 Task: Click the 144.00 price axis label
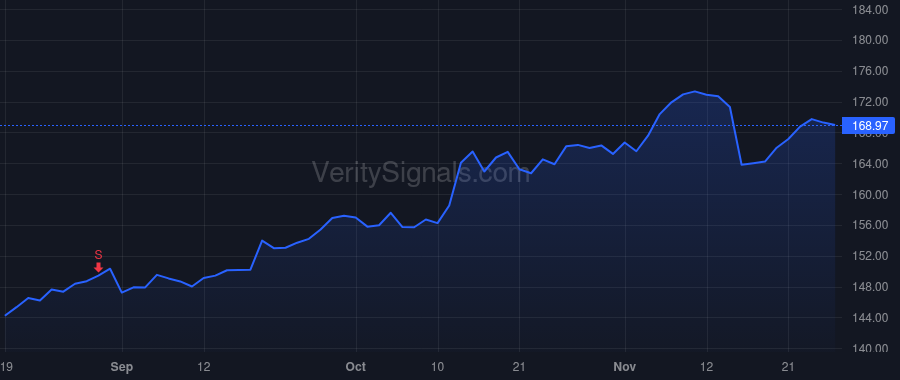coord(870,318)
